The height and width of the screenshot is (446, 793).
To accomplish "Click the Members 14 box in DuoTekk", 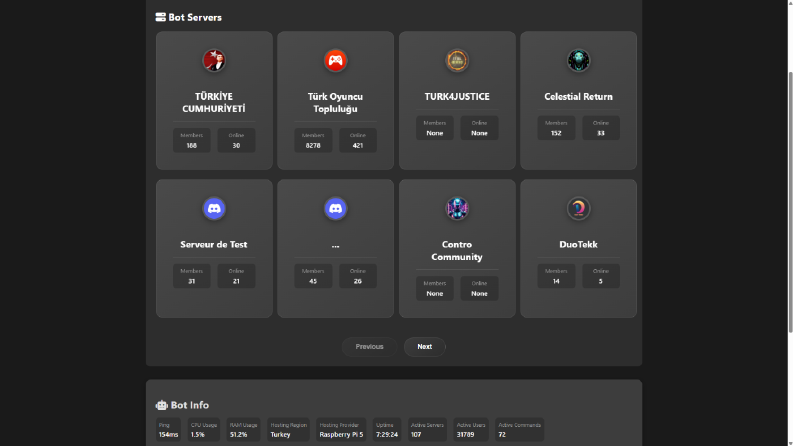I will (x=556, y=276).
